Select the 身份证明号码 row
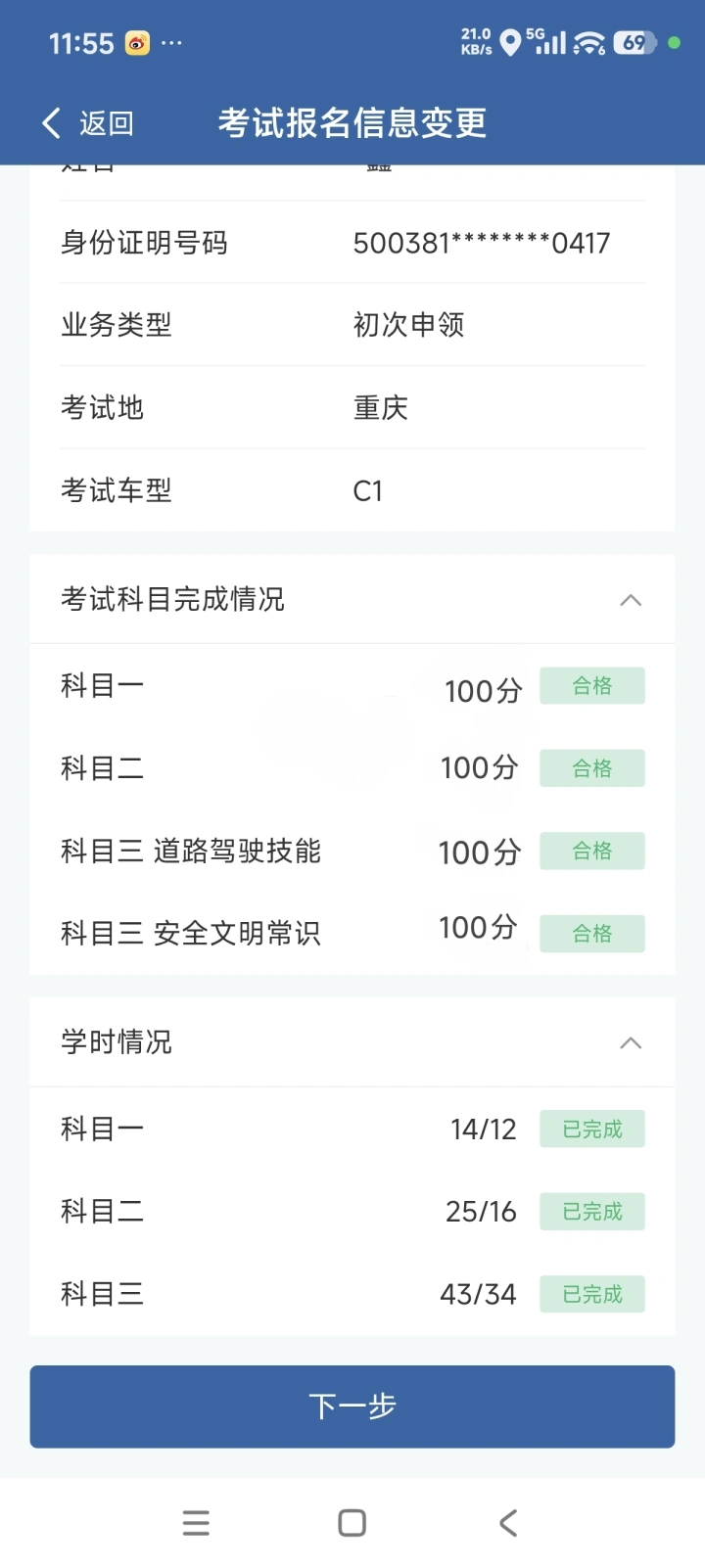705x1568 pixels. tap(352, 243)
